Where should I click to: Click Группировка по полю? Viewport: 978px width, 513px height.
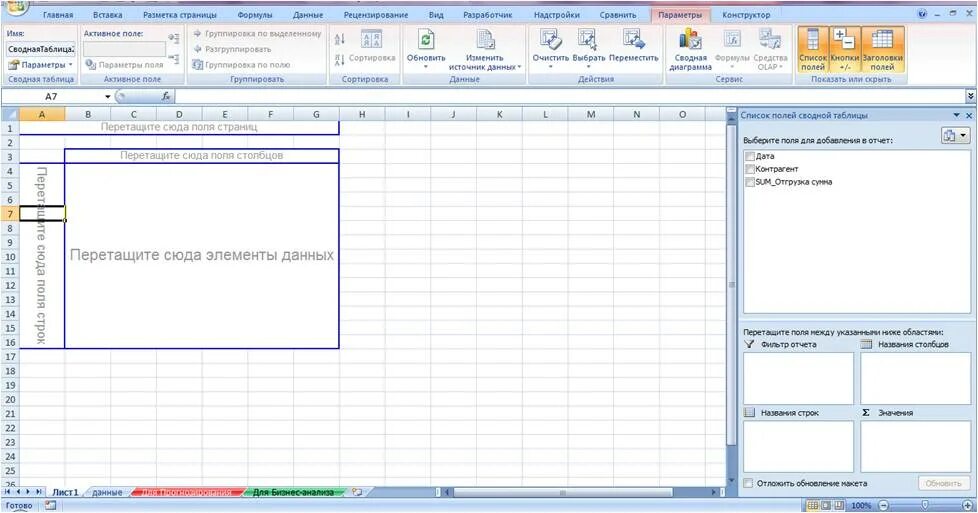tap(241, 64)
